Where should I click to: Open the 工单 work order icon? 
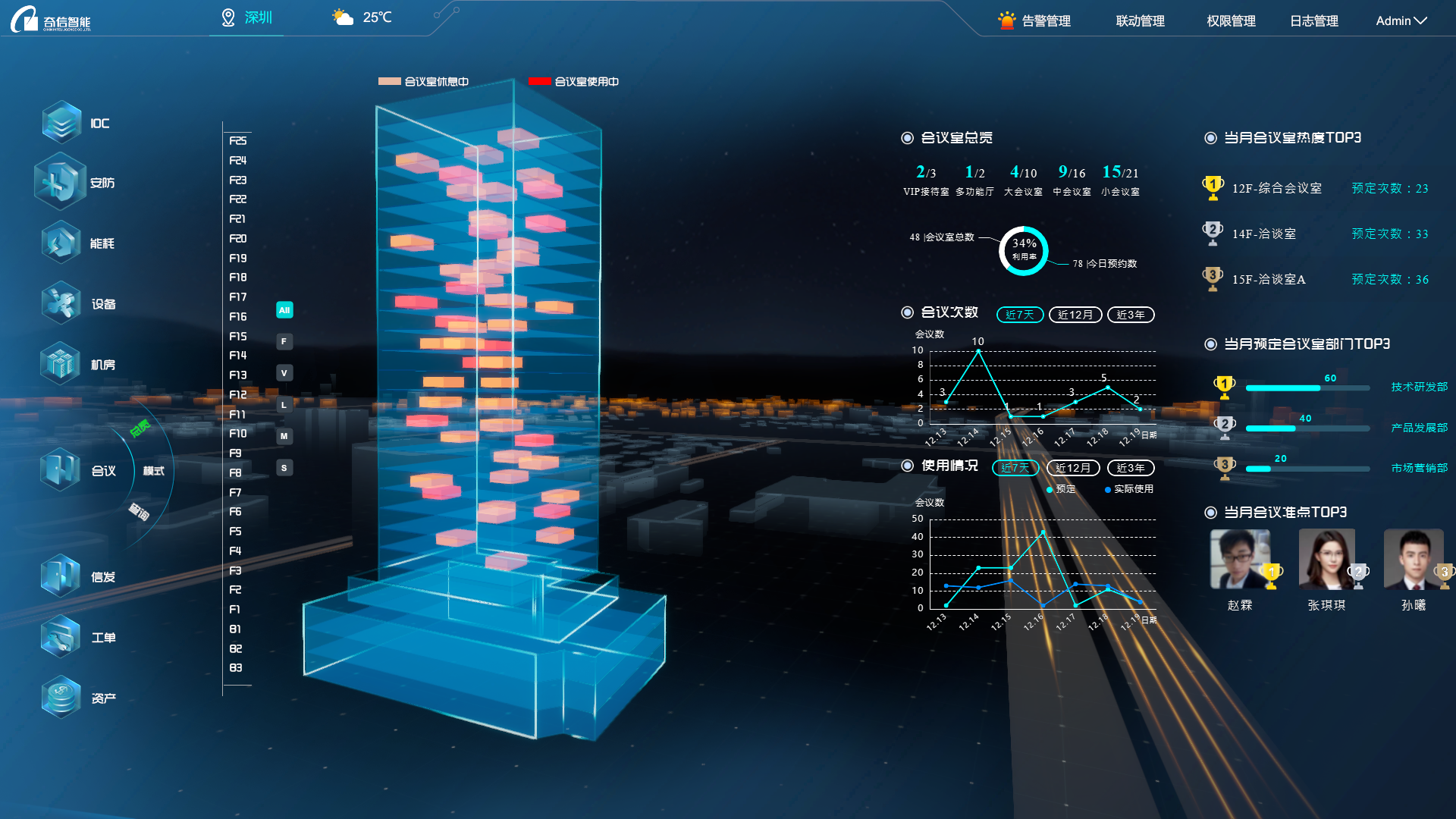(61, 637)
